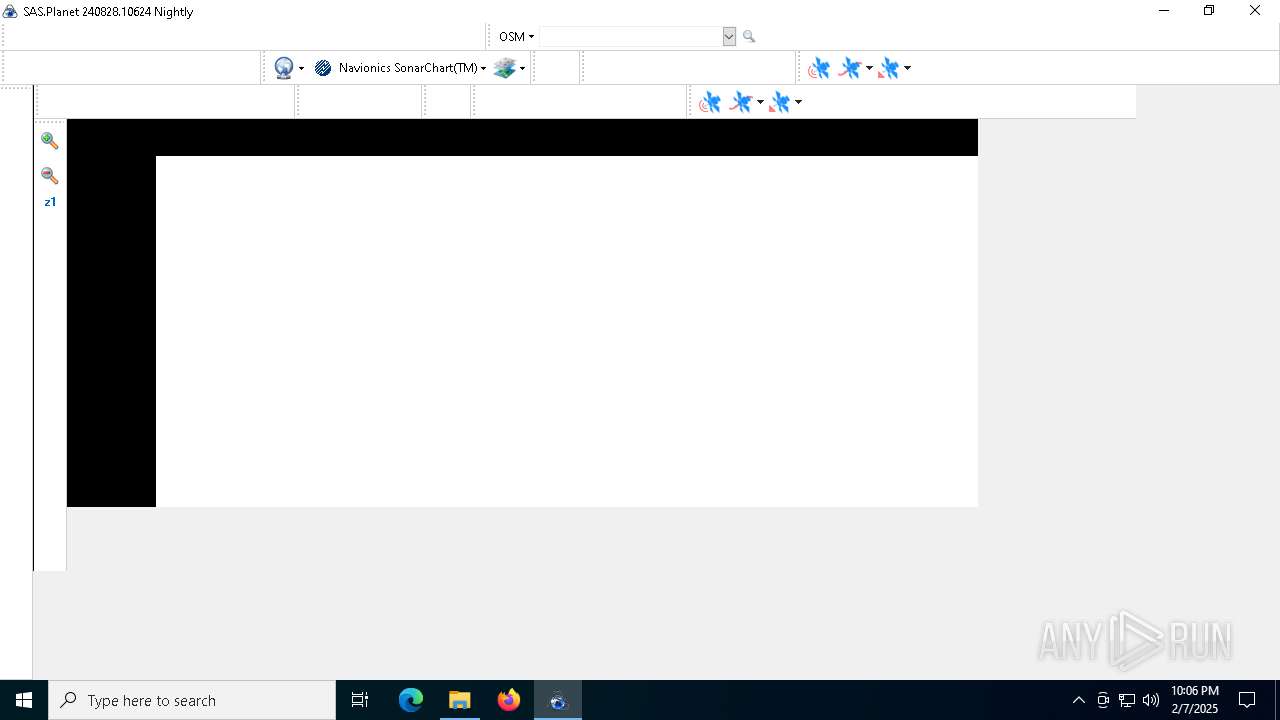The image size is (1280, 720).
Task: Expand center-on-GPS arrow in lower toolbar row
Action: 798,103
